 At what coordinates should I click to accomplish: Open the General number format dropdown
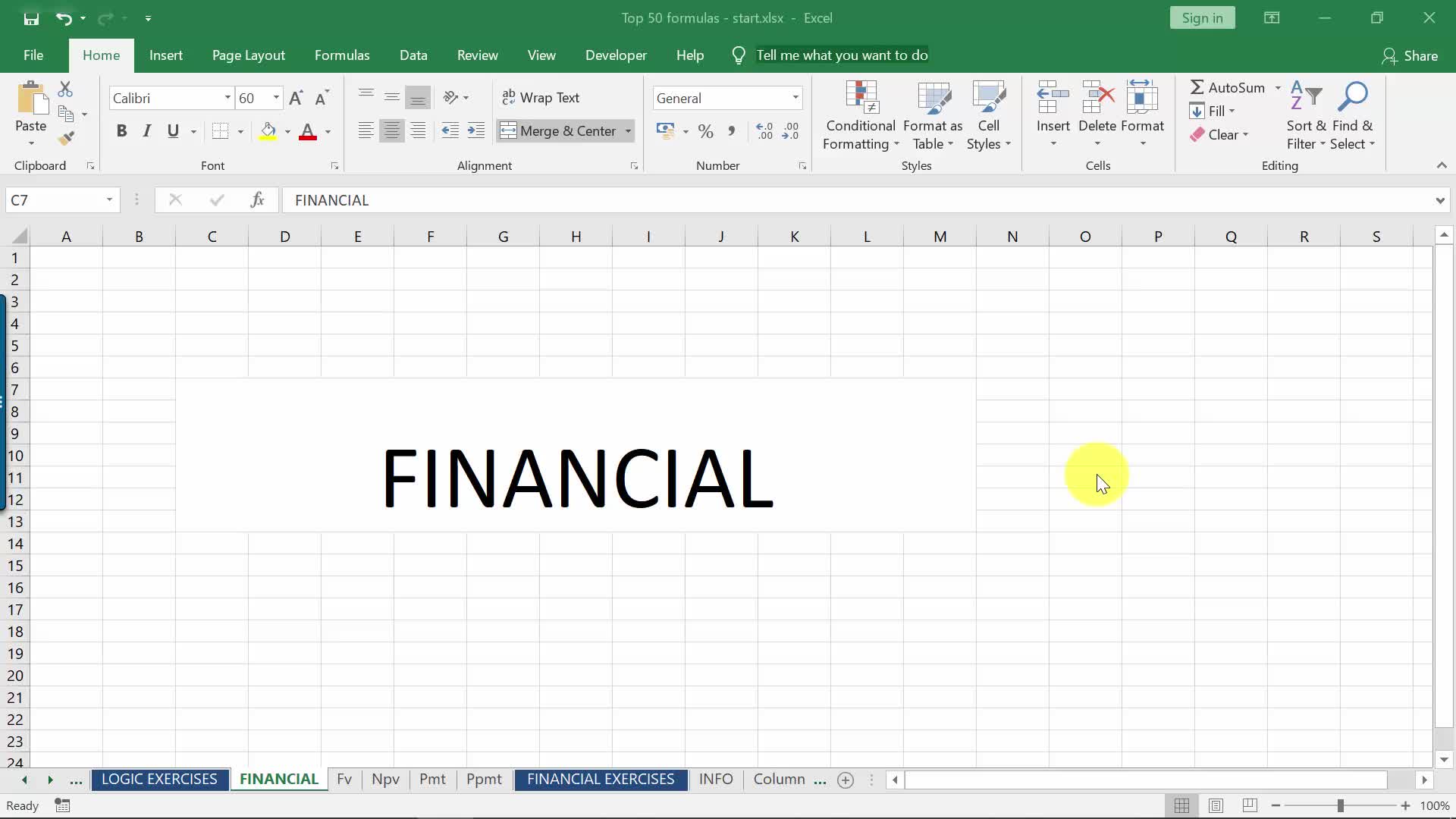click(x=795, y=98)
